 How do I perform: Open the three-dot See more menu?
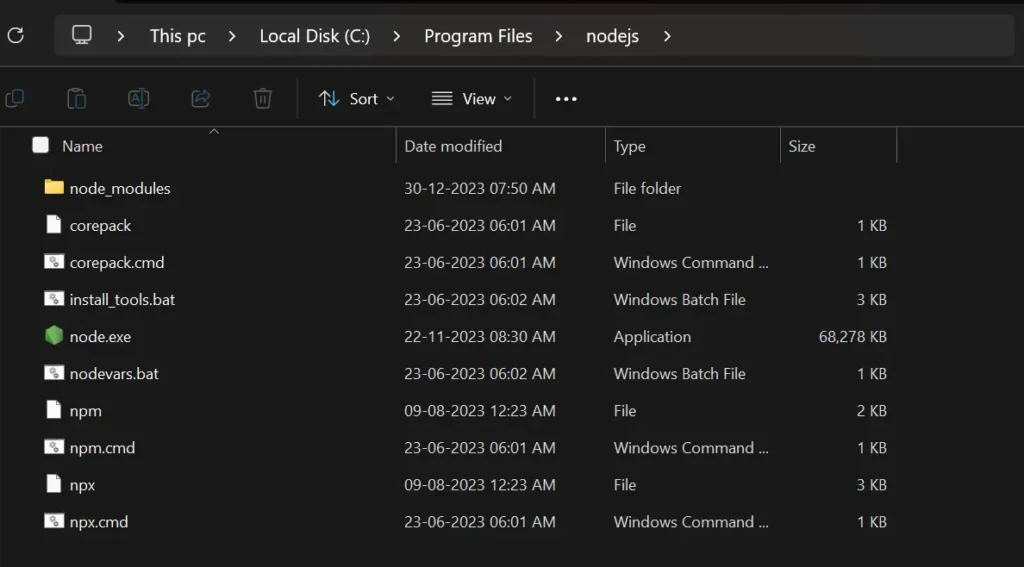(x=566, y=99)
